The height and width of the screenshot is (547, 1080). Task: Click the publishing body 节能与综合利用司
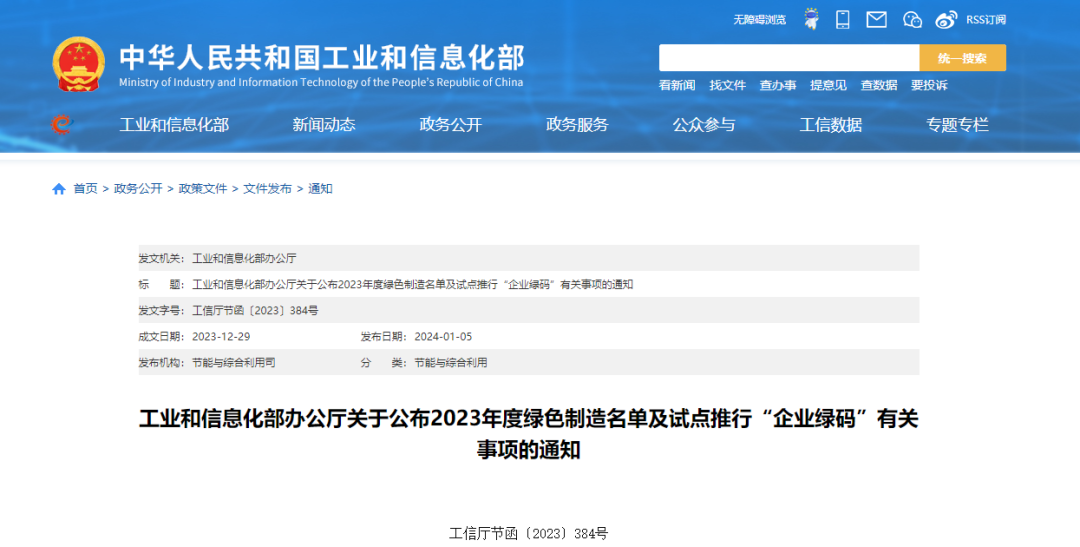click(x=233, y=363)
